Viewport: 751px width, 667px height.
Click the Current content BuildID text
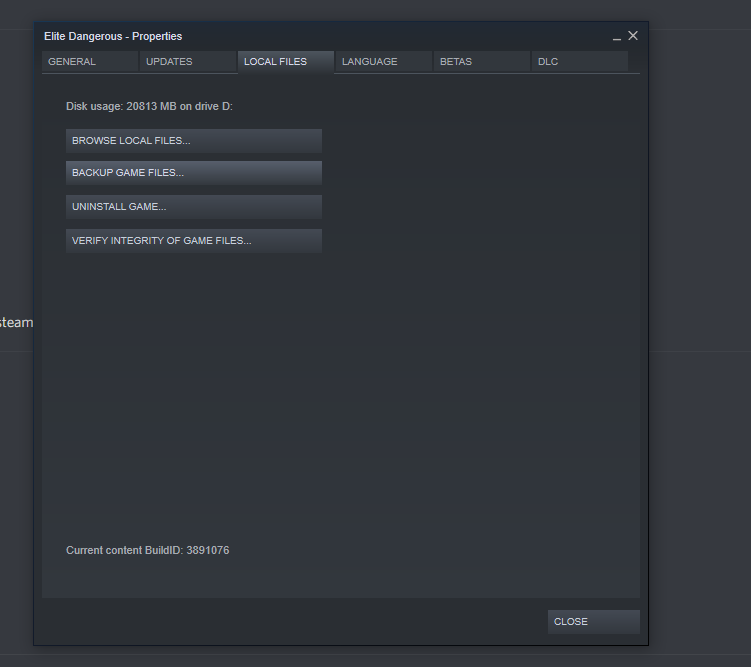tap(148, 550)
